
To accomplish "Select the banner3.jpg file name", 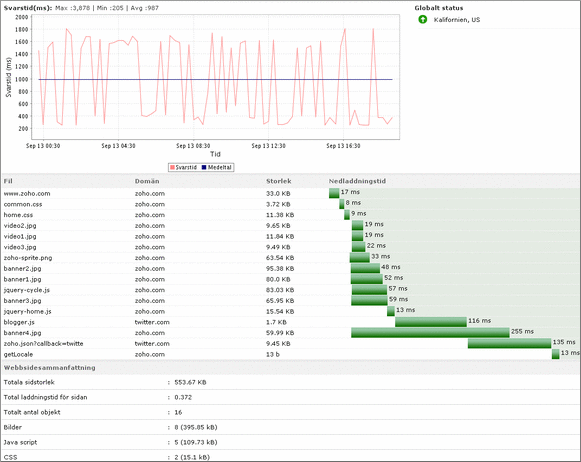I will click(x=22, y=301).
